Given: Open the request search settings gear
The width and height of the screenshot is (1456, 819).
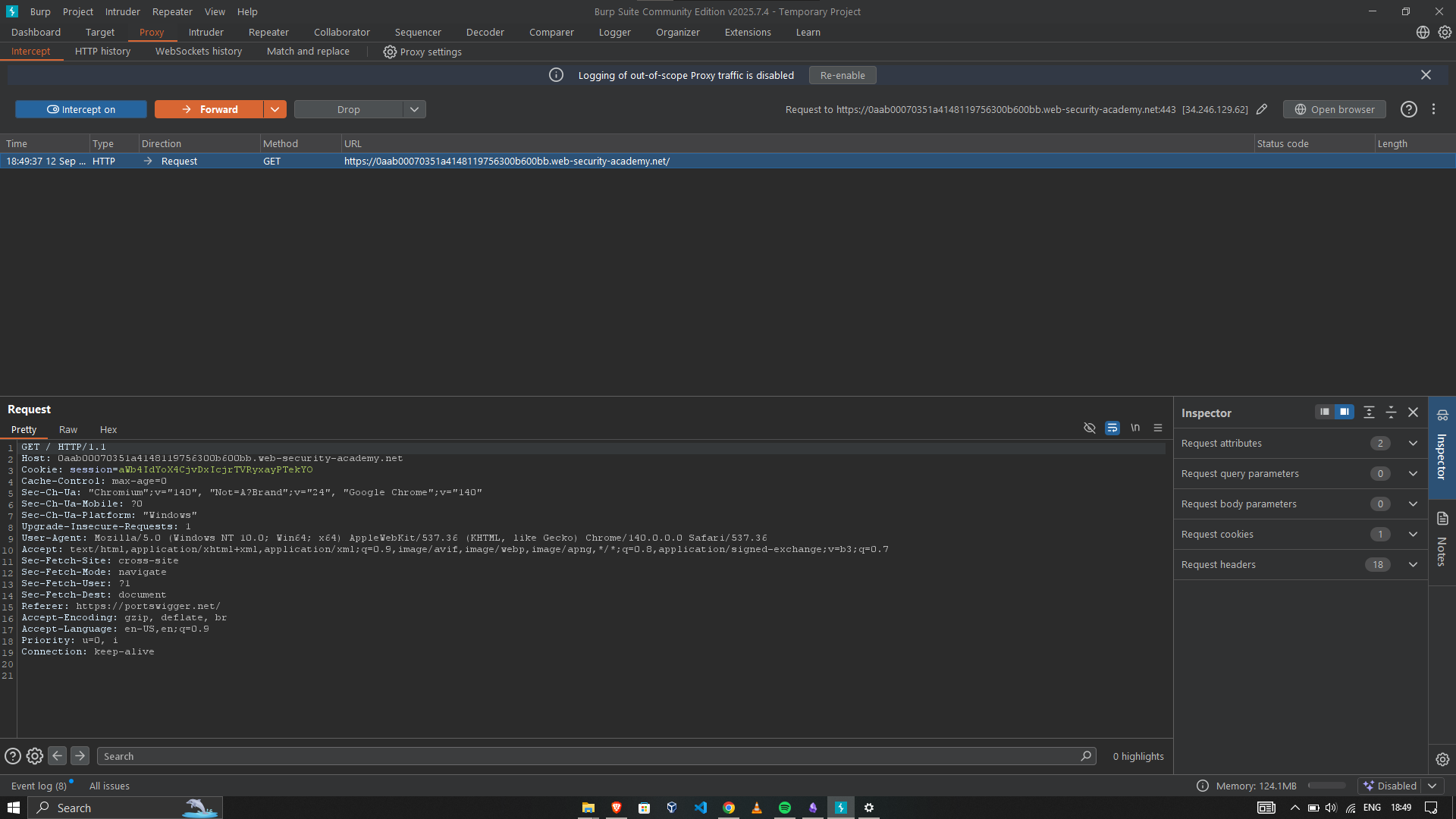Looking at the screenshot, I should 35,756.
